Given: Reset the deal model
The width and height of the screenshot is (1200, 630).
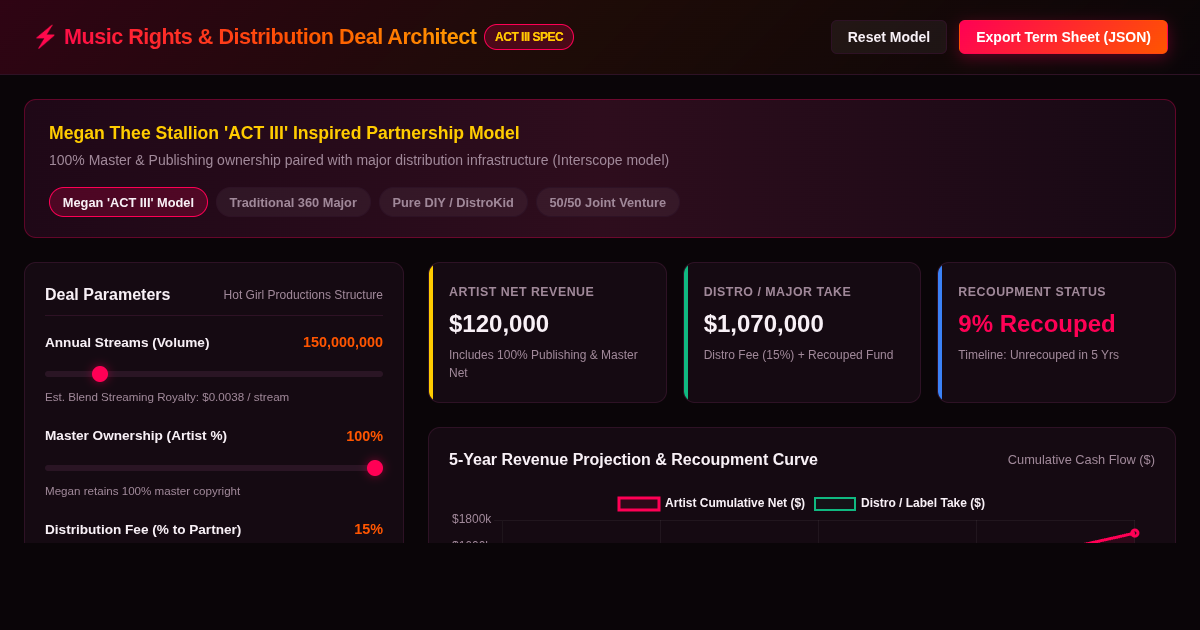Looking at the screenshot, I should [x=889, y=37].
